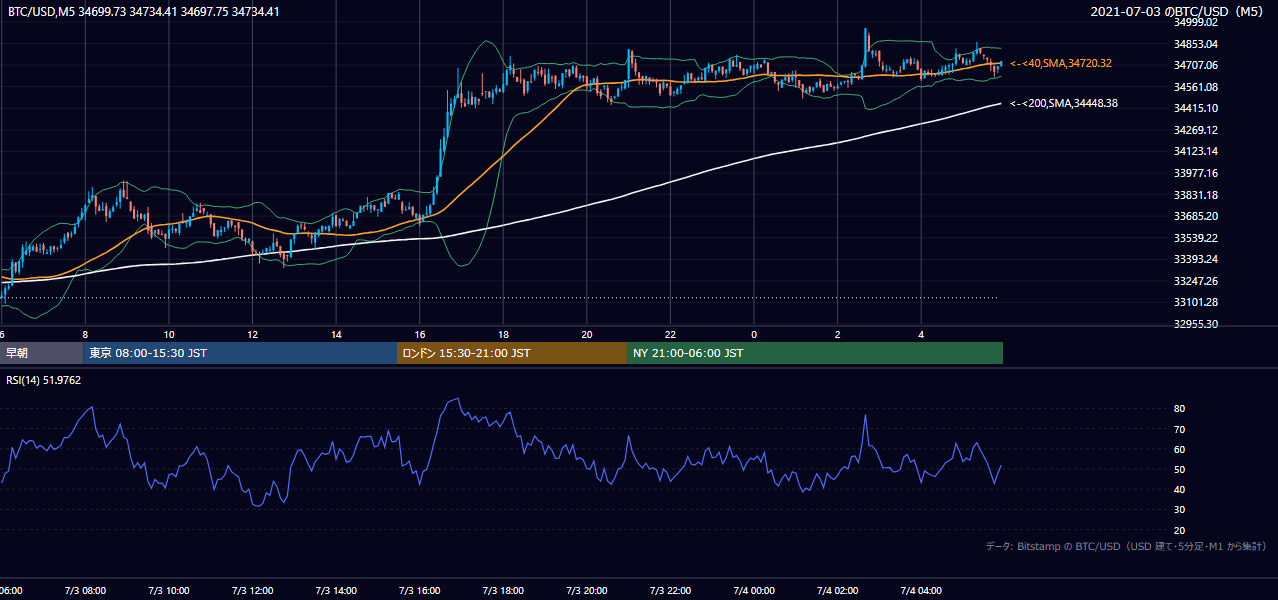Select the ロンドン 15:30-21:00 JST session band
The height and width of the screenshot is (600, 1278).
512,353
